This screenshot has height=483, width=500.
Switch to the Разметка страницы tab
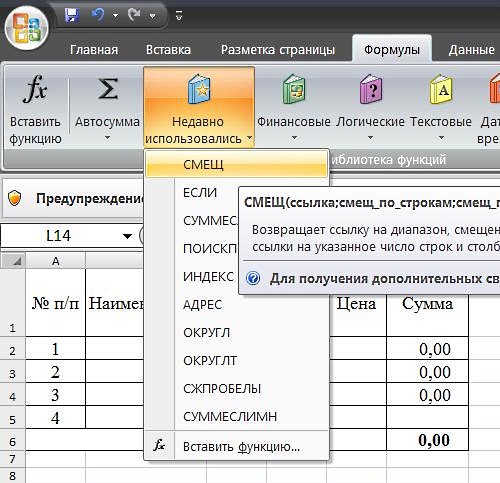coord(278,50)
